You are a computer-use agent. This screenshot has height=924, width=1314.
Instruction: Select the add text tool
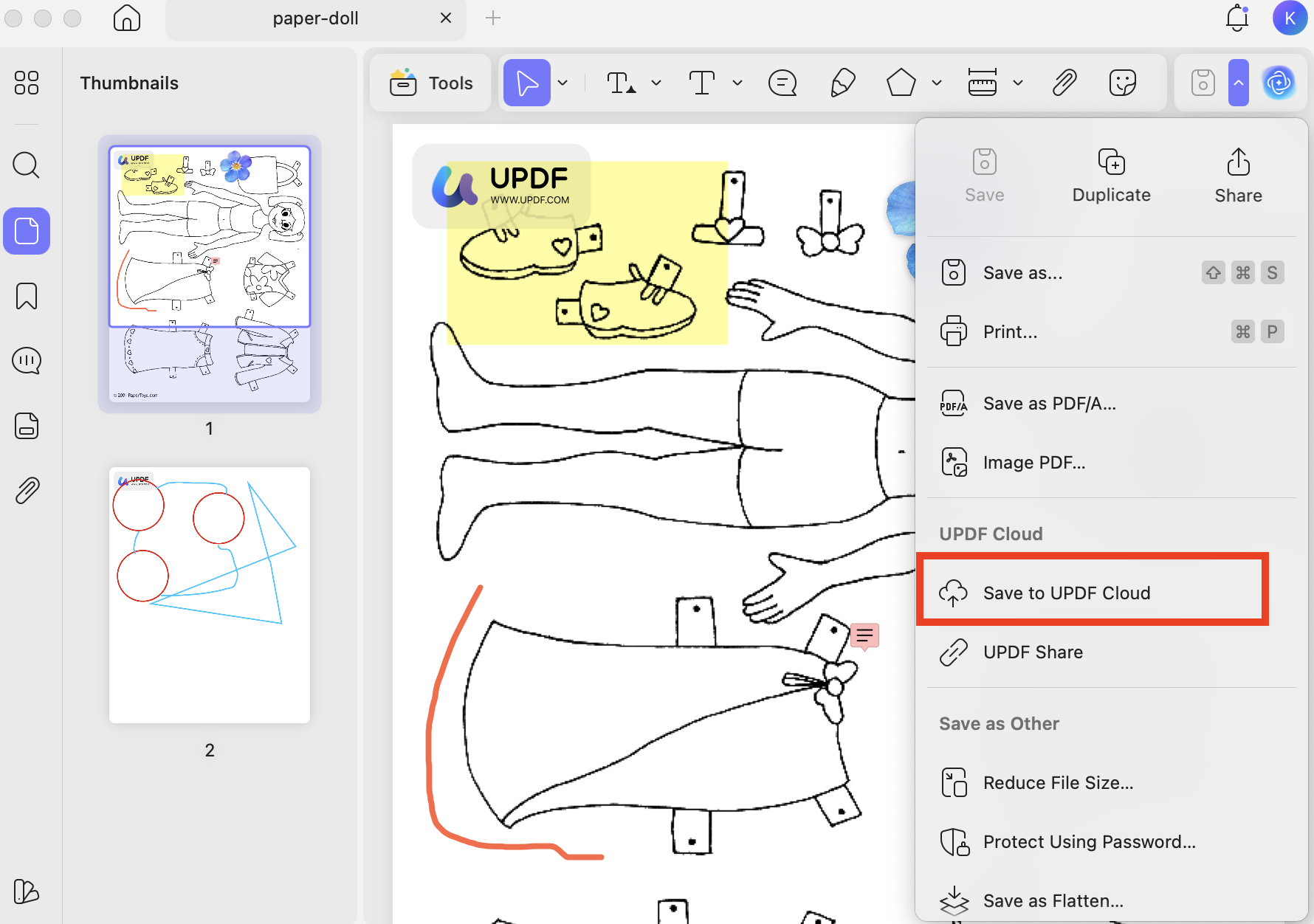(x=703, y=83)
